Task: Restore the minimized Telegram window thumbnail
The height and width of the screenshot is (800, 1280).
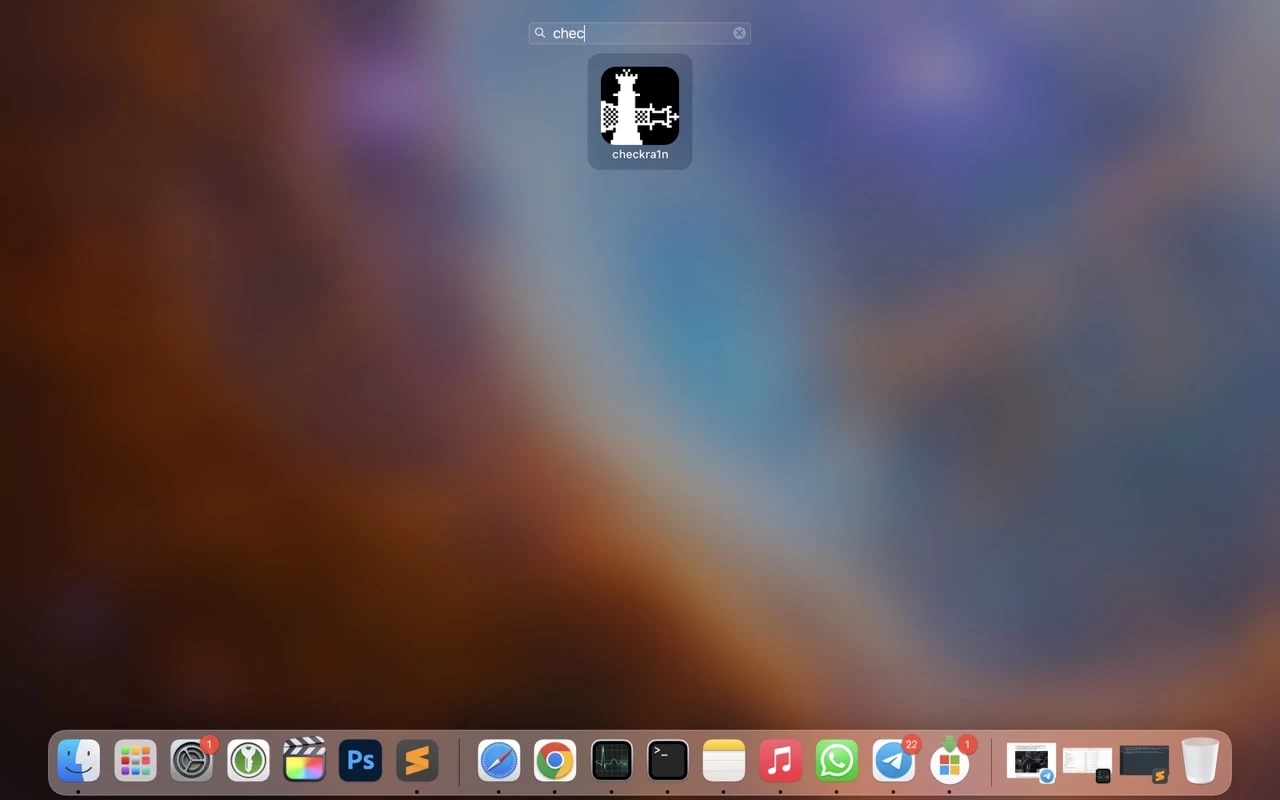Action: coord(1031,762)
